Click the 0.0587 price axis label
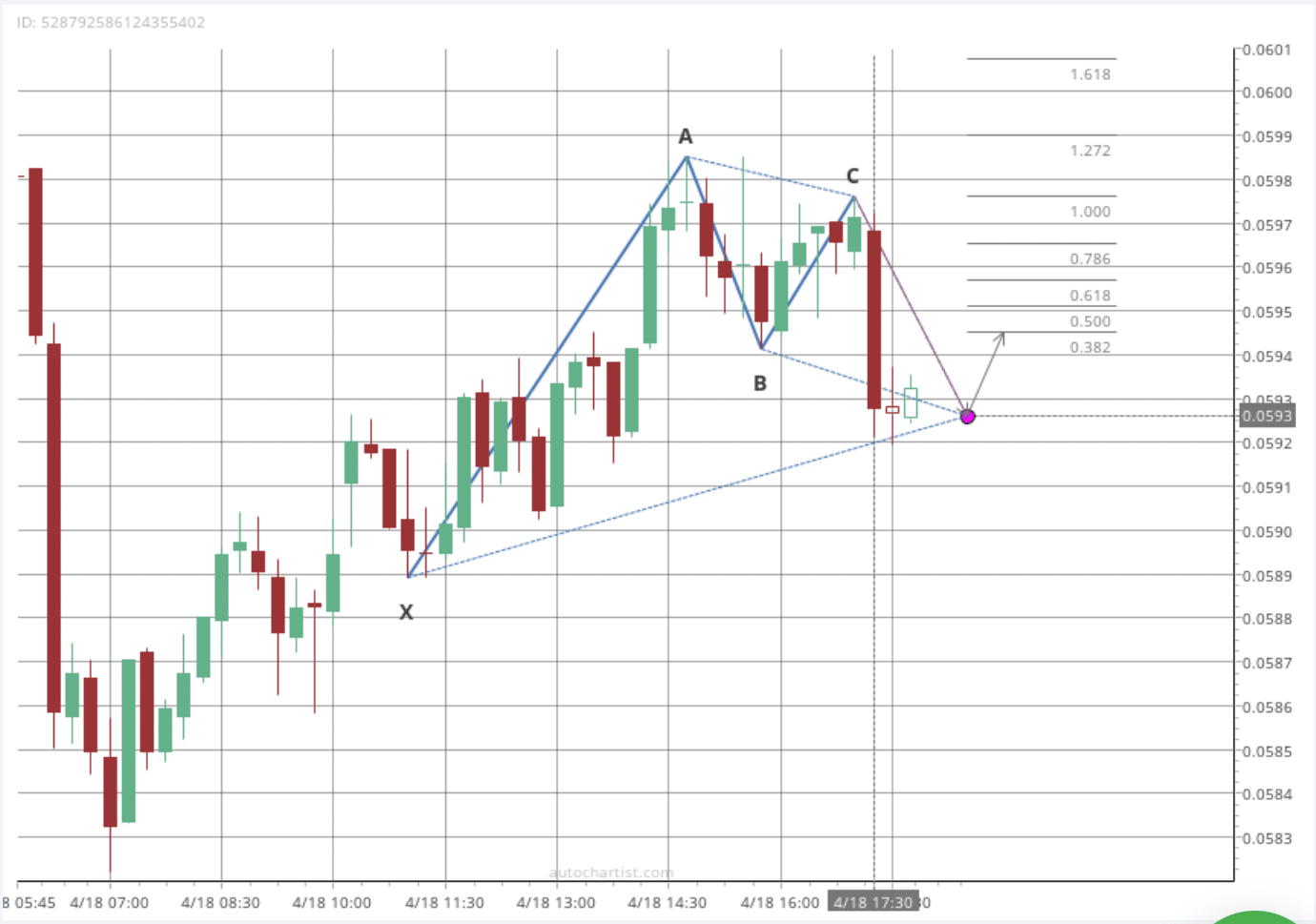The width and height of the screenshot is (1316, 924). coord(1267,663)
